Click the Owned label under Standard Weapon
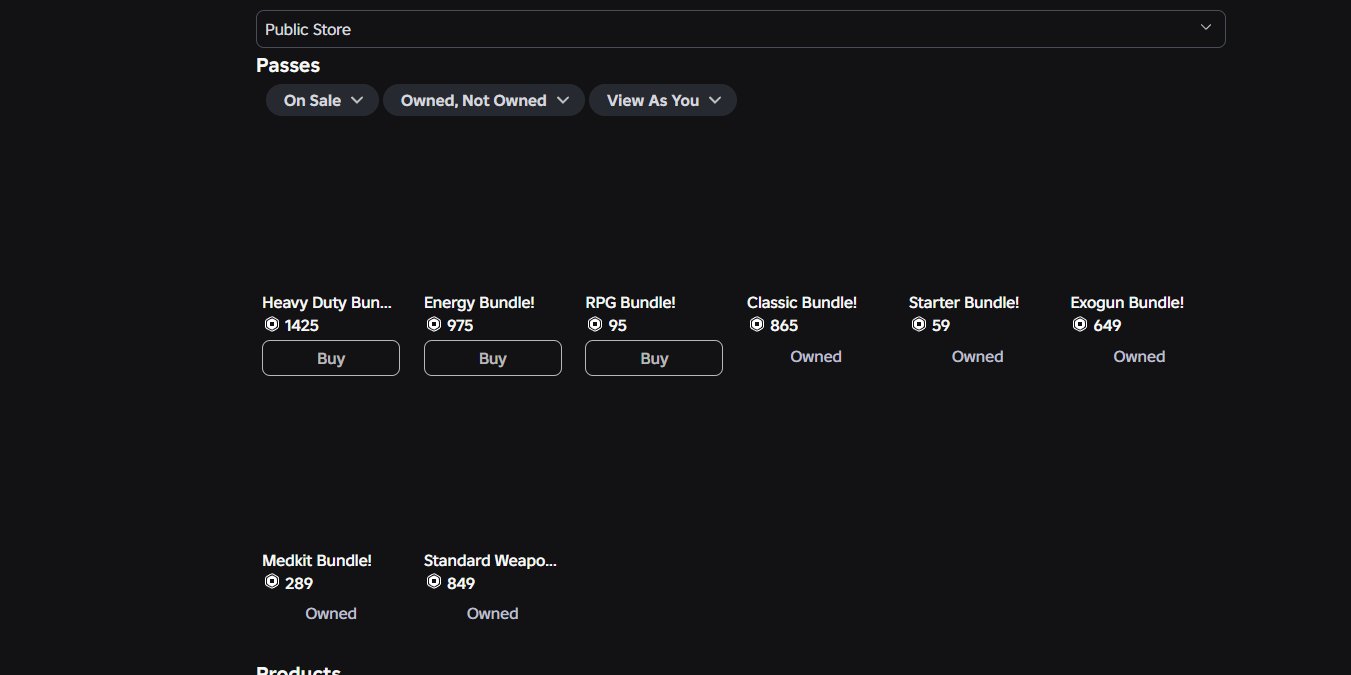The image size is (1351, 675). pos(493,613)
